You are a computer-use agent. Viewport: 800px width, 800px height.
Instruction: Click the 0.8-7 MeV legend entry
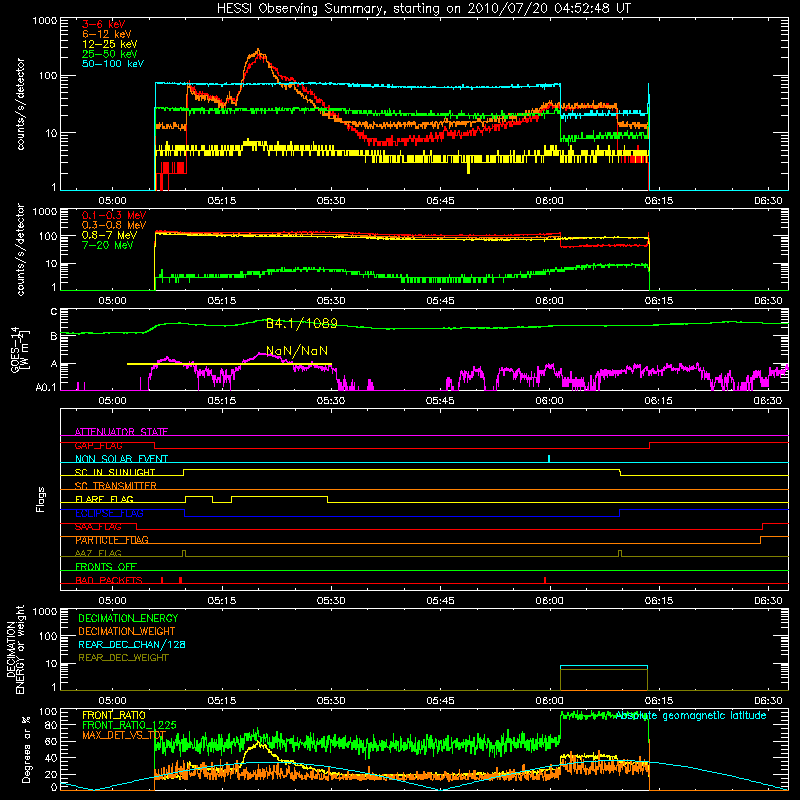point(109,235)
